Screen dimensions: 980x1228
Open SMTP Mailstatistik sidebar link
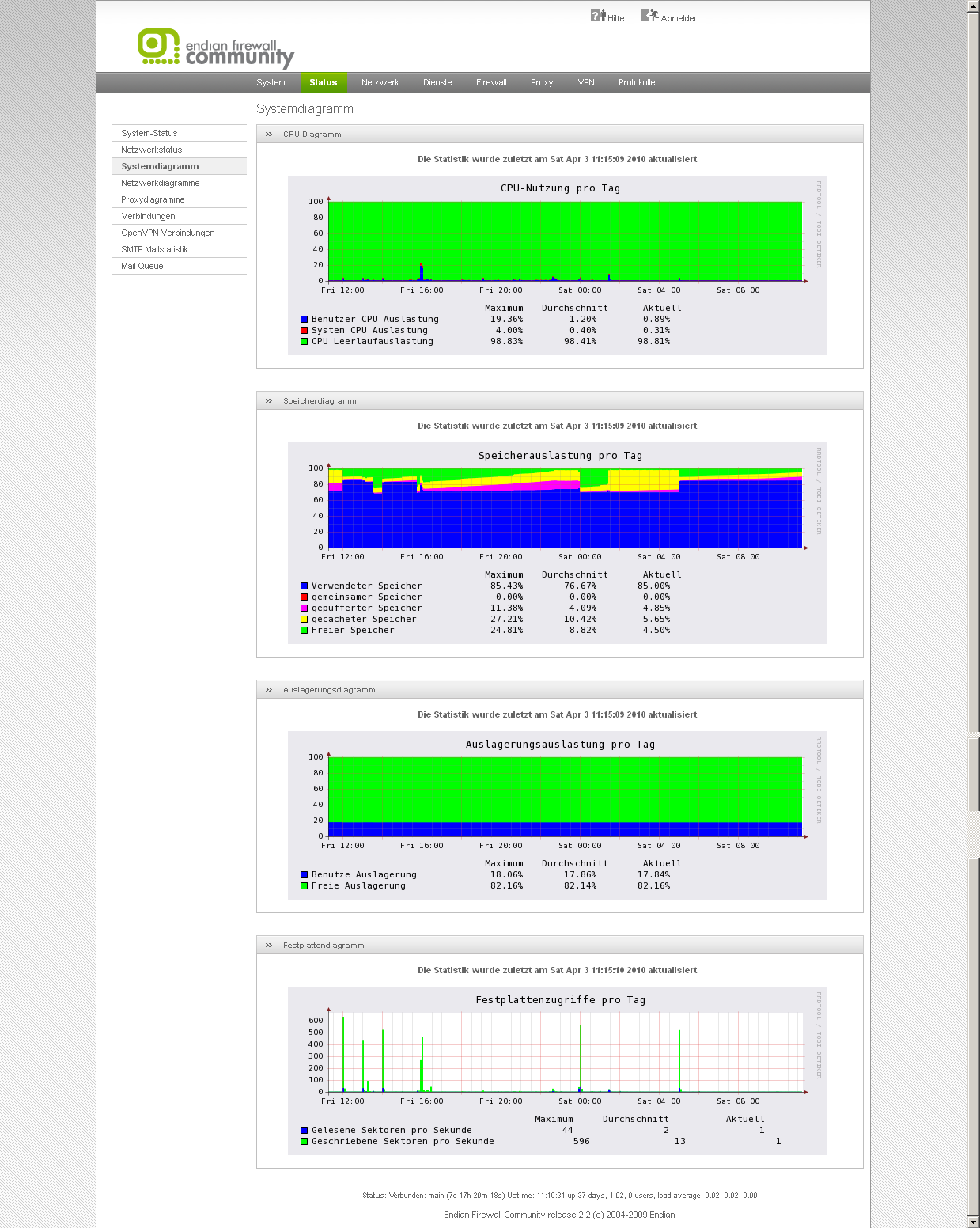click(154, 249)
